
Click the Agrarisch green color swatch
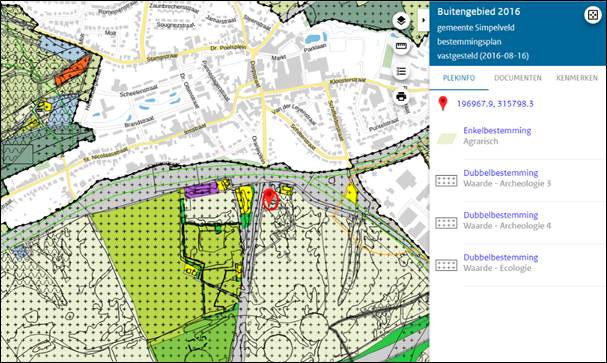click(x=446, y=139)
